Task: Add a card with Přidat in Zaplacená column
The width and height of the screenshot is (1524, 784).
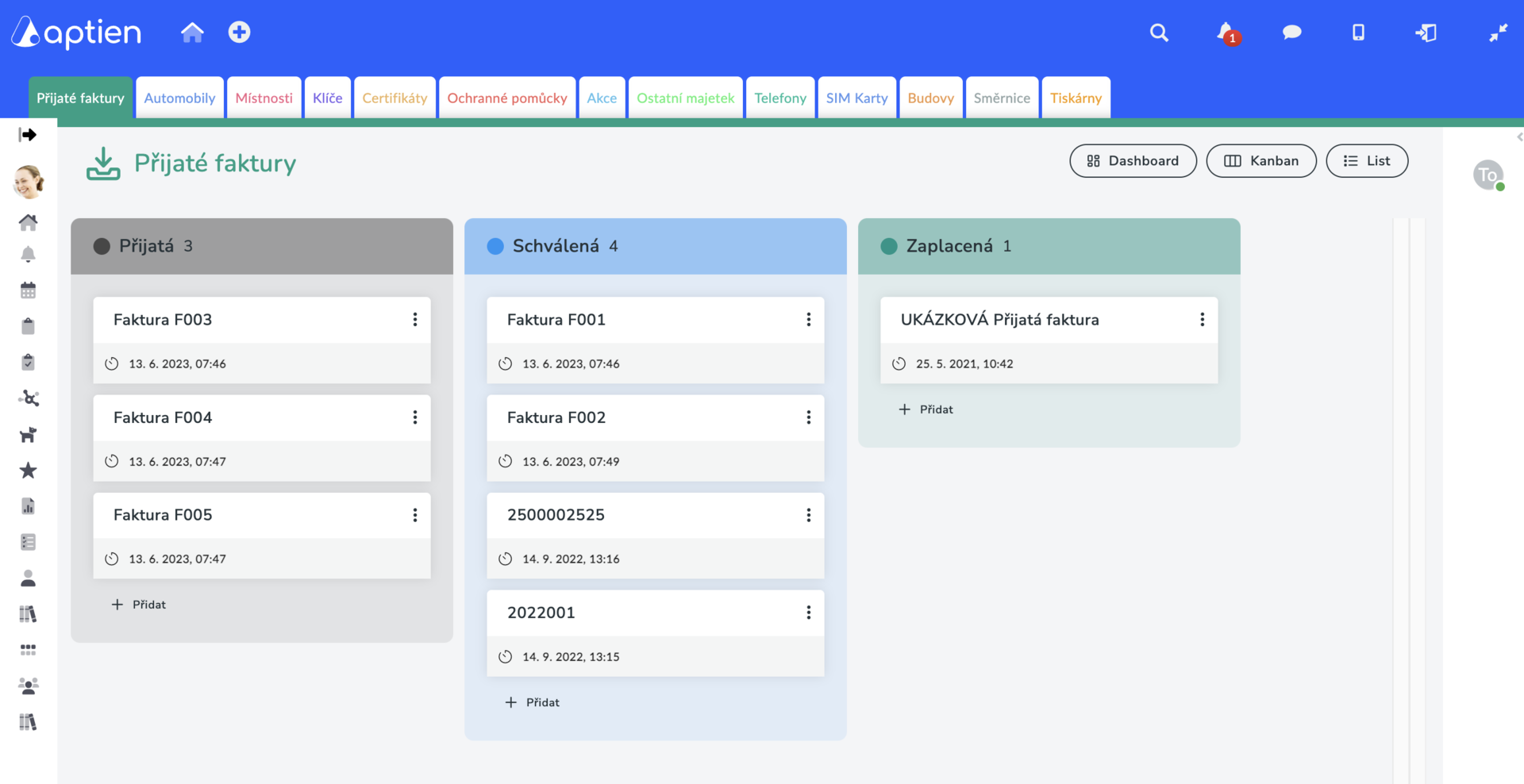Action: click(x=926, y=409)
